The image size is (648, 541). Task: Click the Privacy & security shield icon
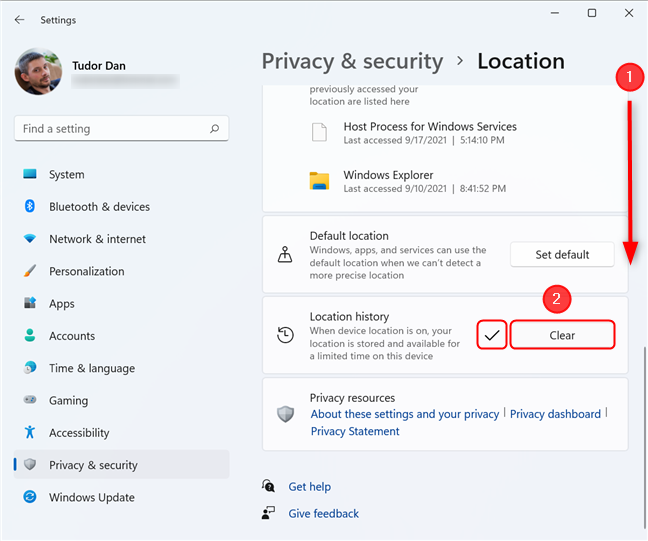(30, 464)
